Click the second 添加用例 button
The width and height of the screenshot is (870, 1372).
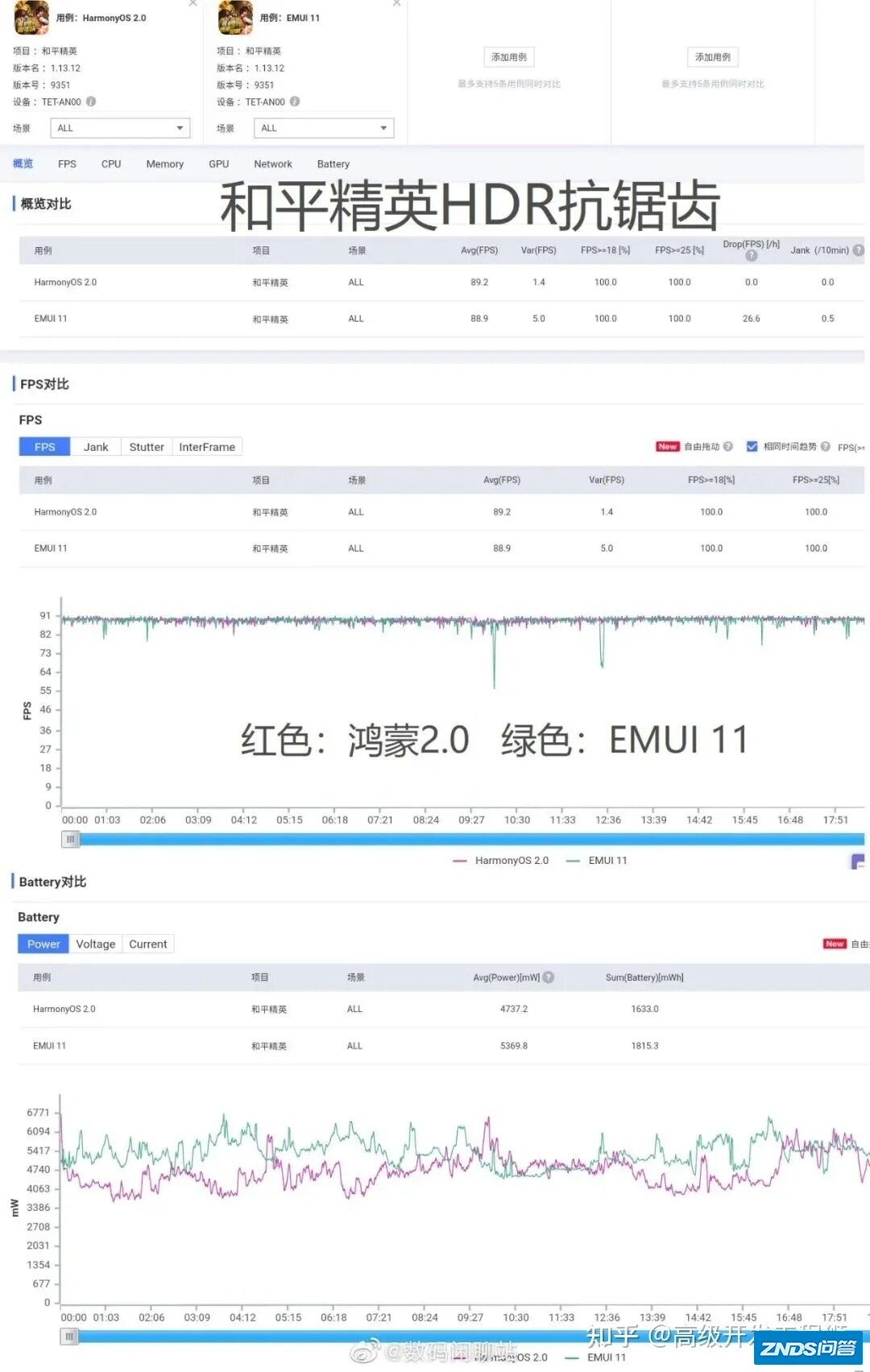pos(713,57)
